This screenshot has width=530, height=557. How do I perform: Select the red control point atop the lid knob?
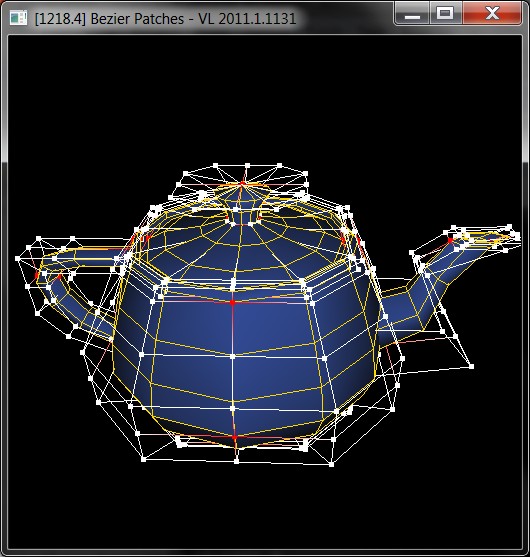(242, 183)
